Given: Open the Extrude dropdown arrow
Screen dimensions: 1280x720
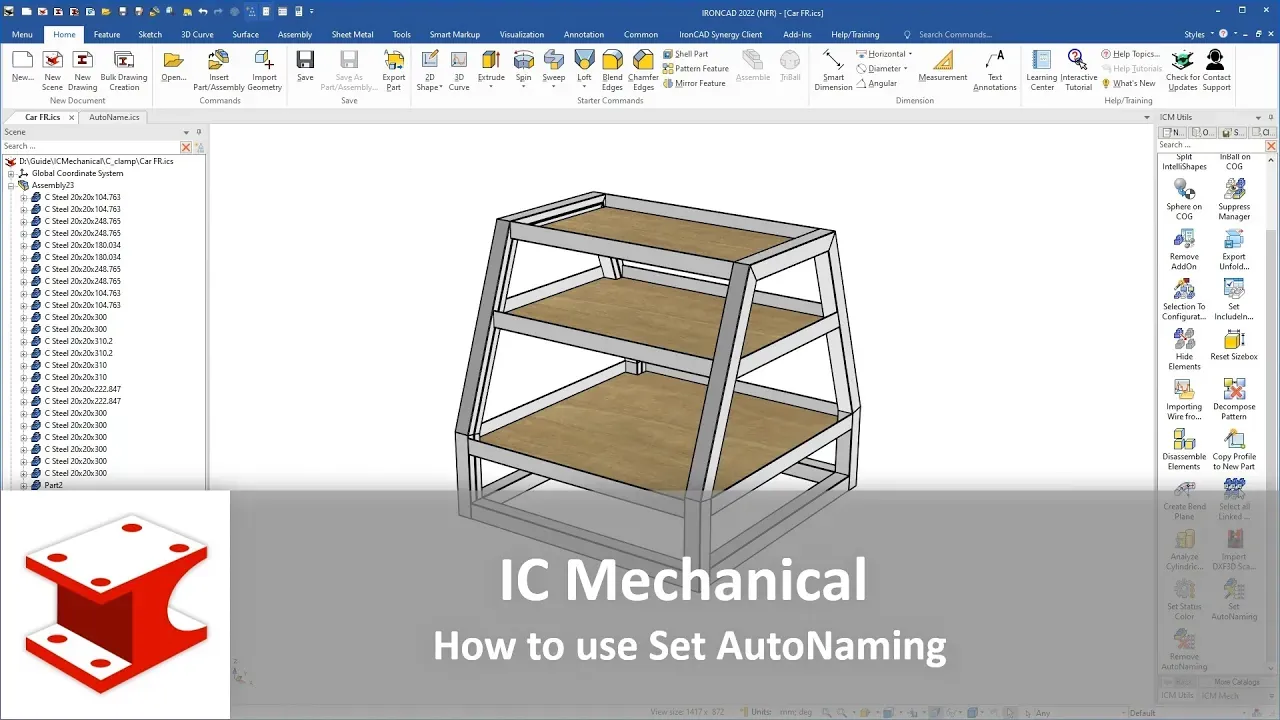Looking at the screenshot, I should [x=491, y=87].
